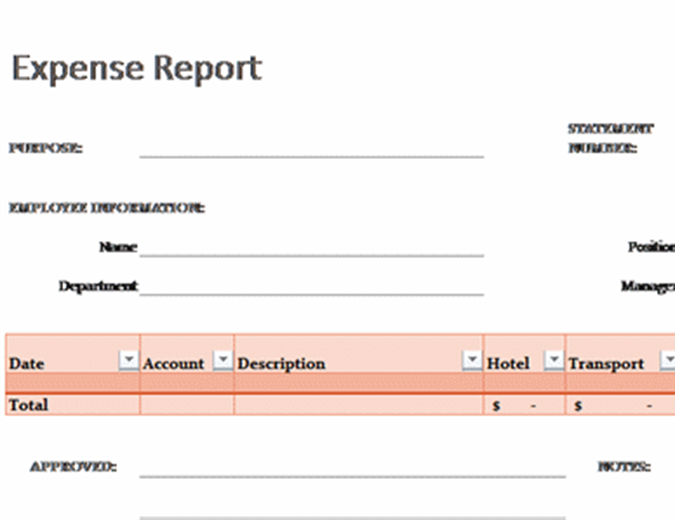Select the Hotel total amount cell
The width and height of the screenshot is (675, 520).
524,406
